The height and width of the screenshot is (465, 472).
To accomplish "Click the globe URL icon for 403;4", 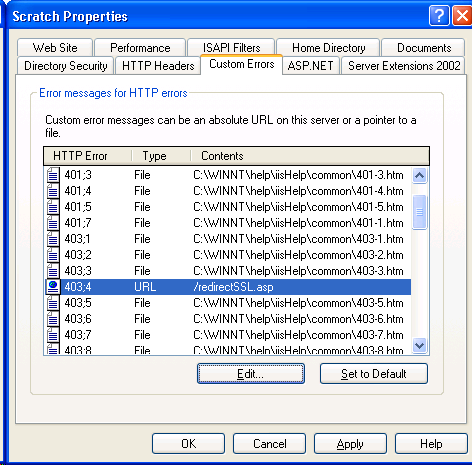I will [x=53, y=287].
